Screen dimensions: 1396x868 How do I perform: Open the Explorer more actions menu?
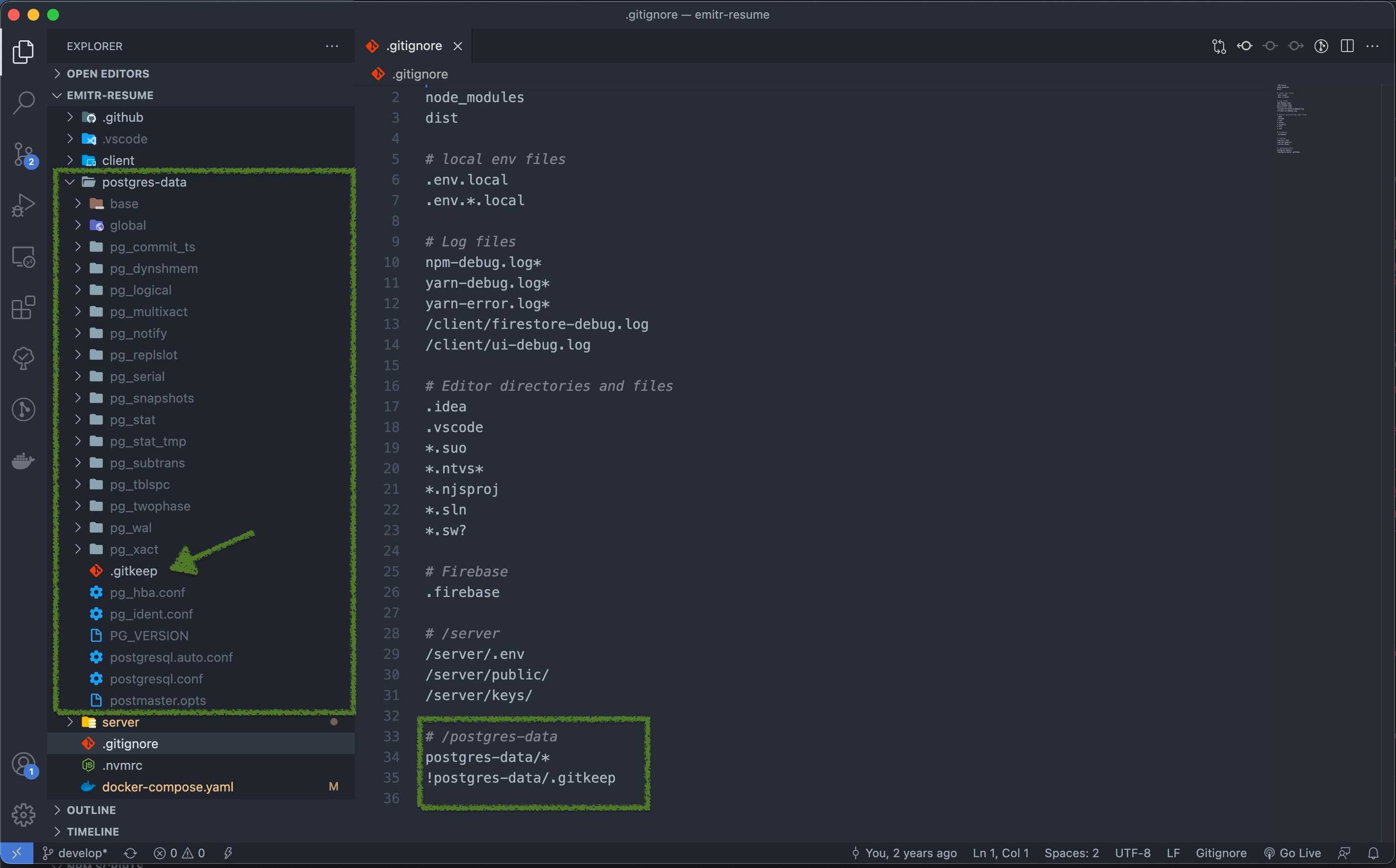tap(332, 46)
